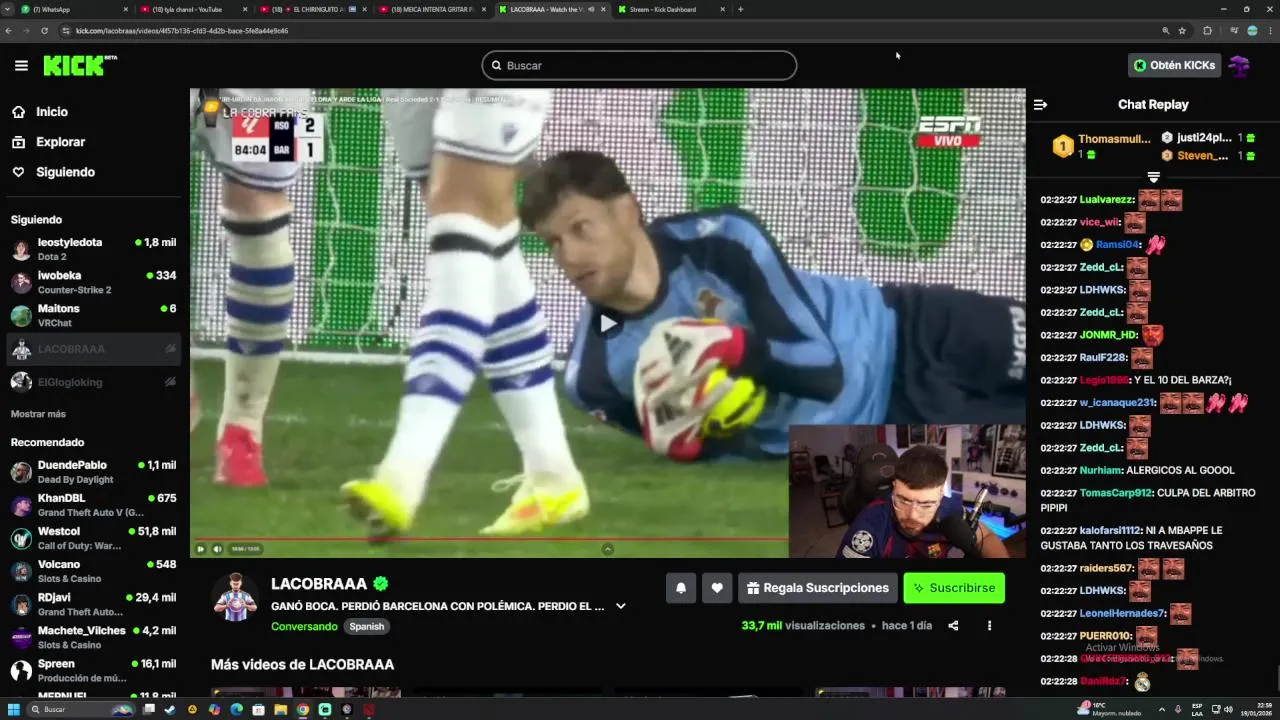Open the three-dot video options menu

click(989, 626)
